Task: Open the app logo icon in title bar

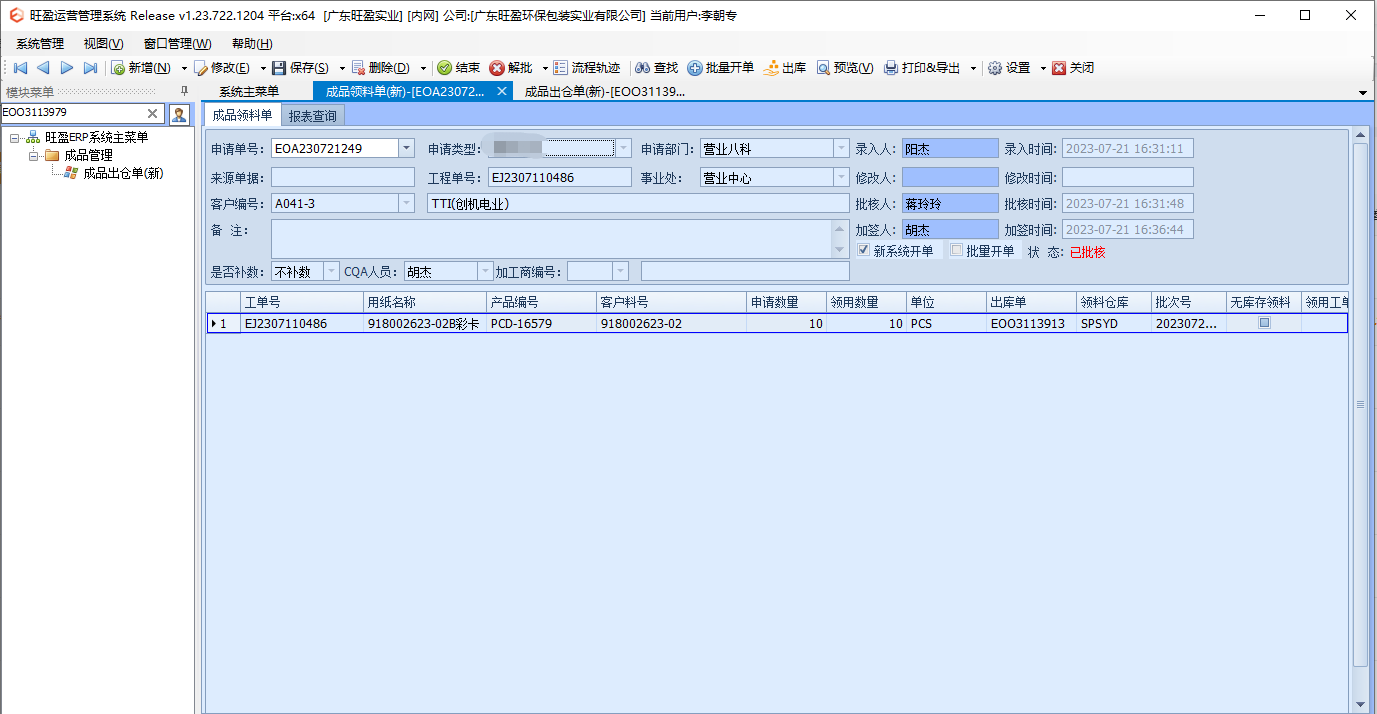Action: [x=16, y=15]
